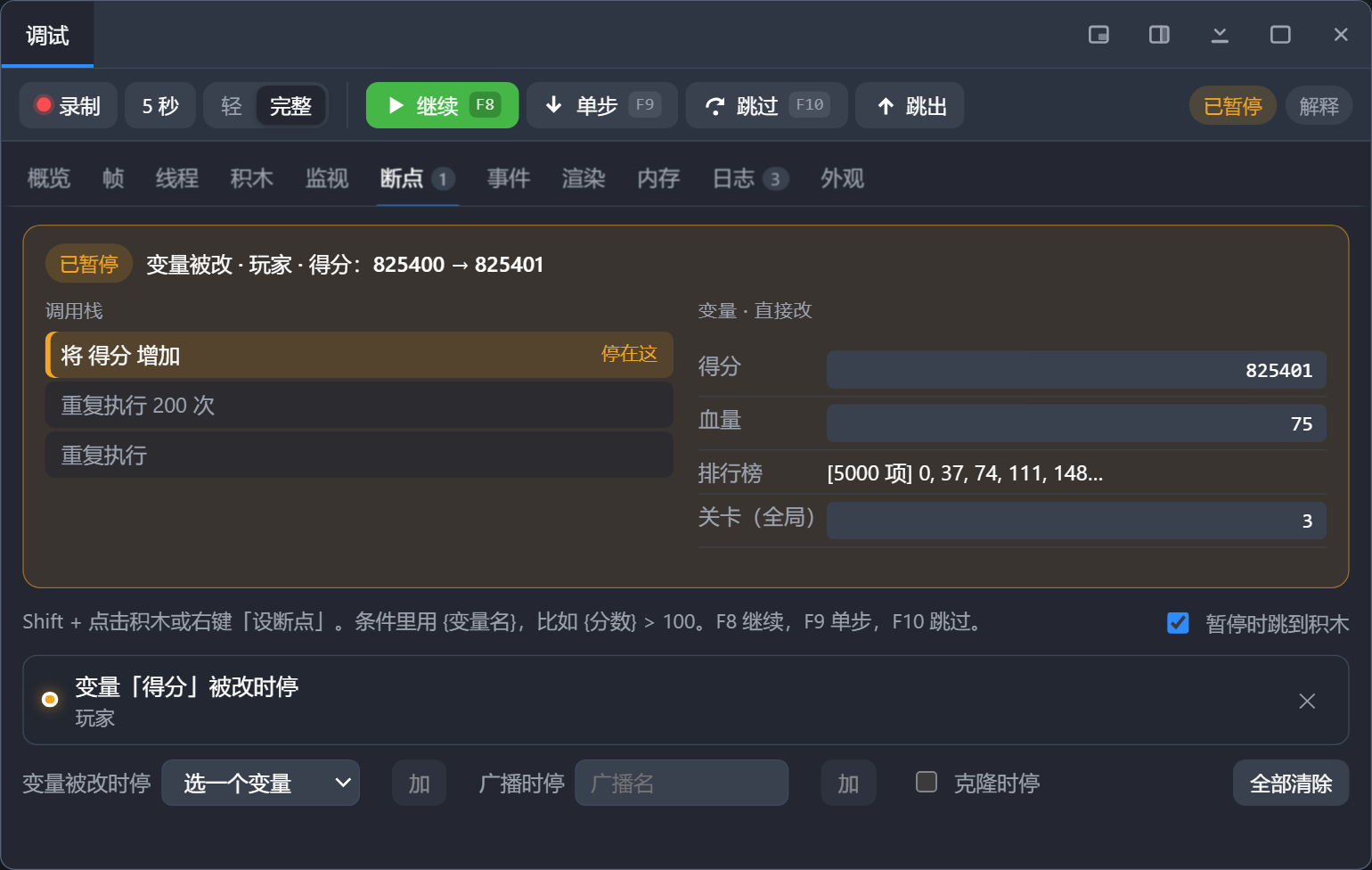Step one block with 单步 F9
The image size is (1372, 870).
point(602,105)
